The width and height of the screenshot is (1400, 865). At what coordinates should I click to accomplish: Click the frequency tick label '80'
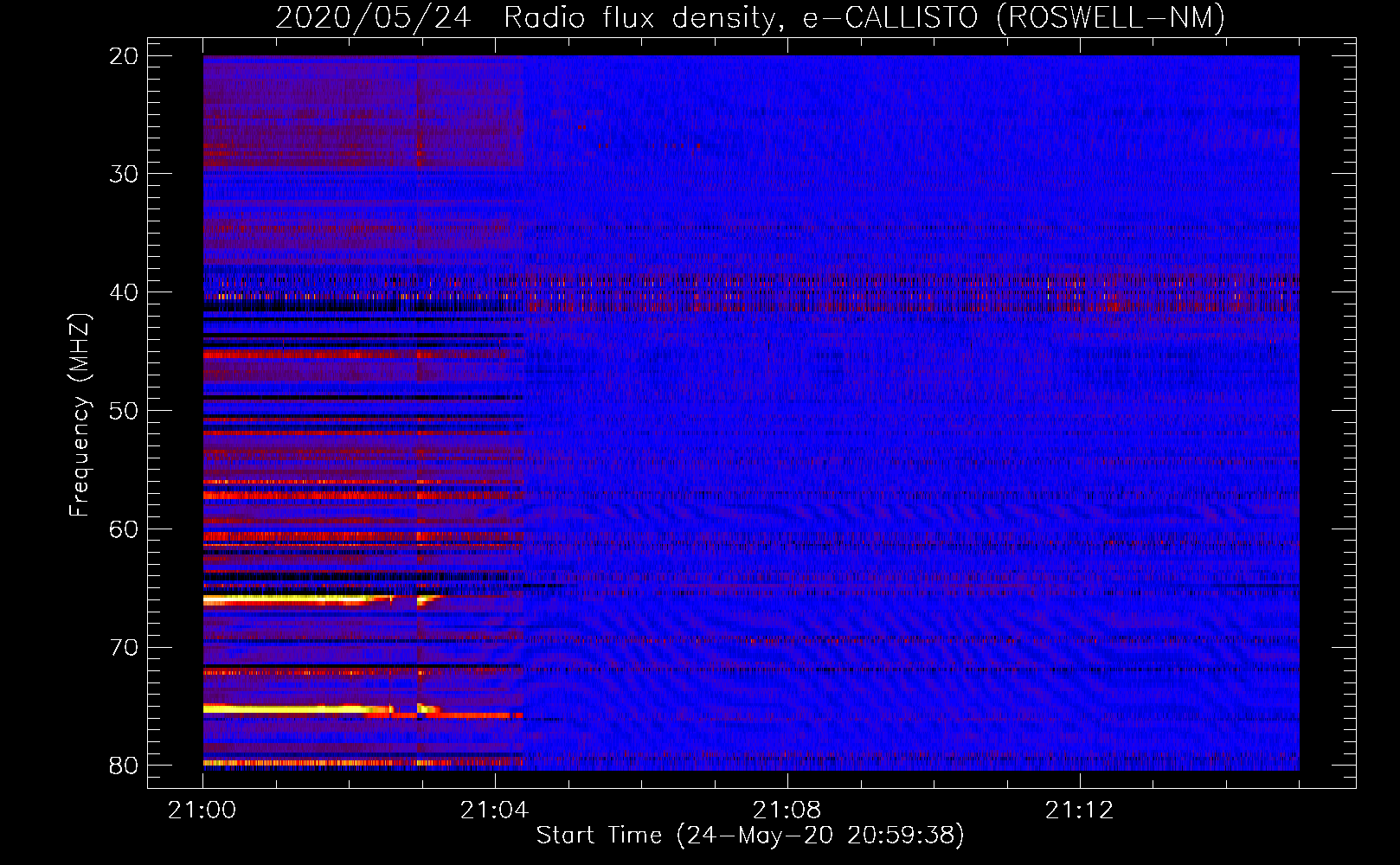point(124,766)
